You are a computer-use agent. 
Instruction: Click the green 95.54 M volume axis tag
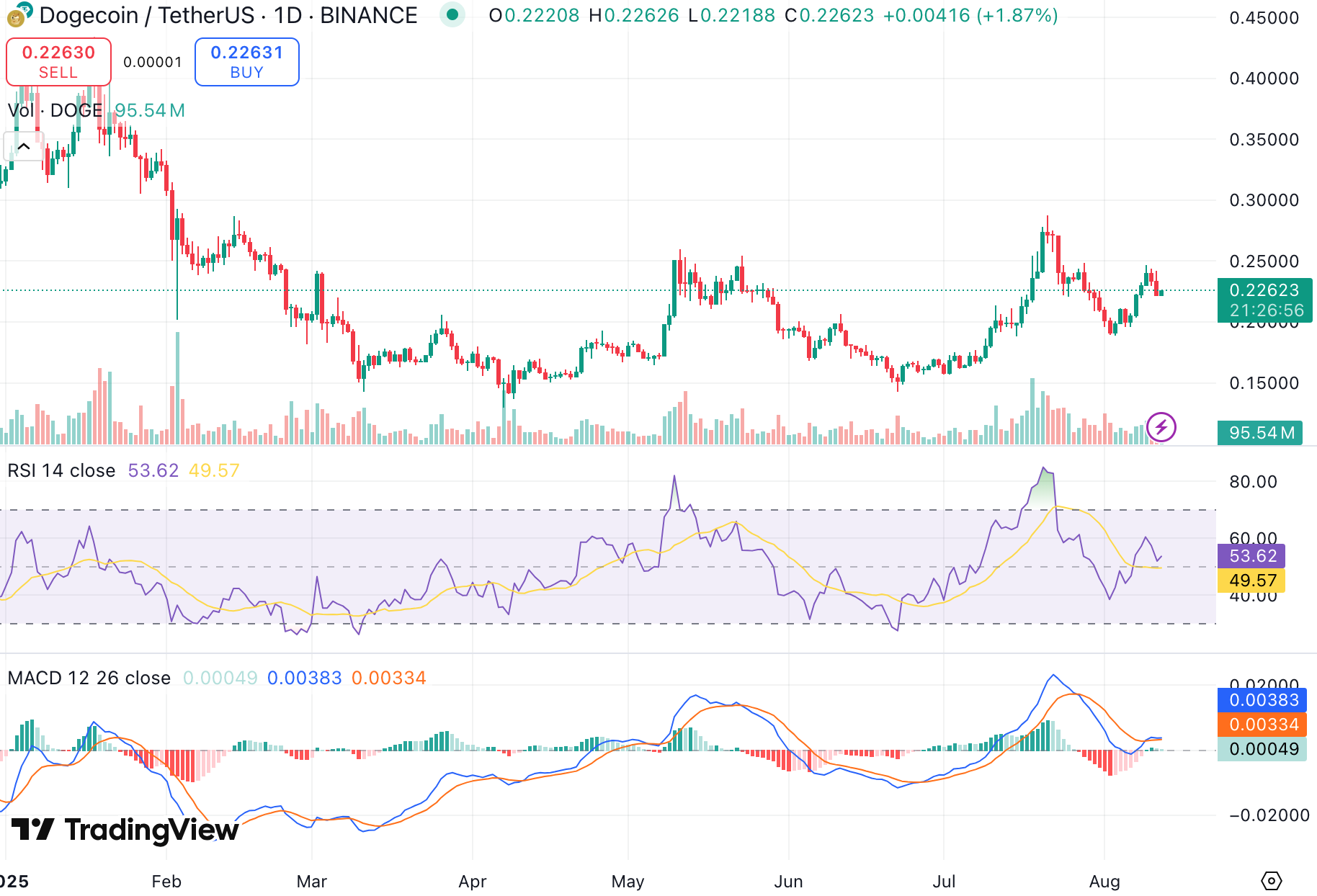tap(1260, 433)
